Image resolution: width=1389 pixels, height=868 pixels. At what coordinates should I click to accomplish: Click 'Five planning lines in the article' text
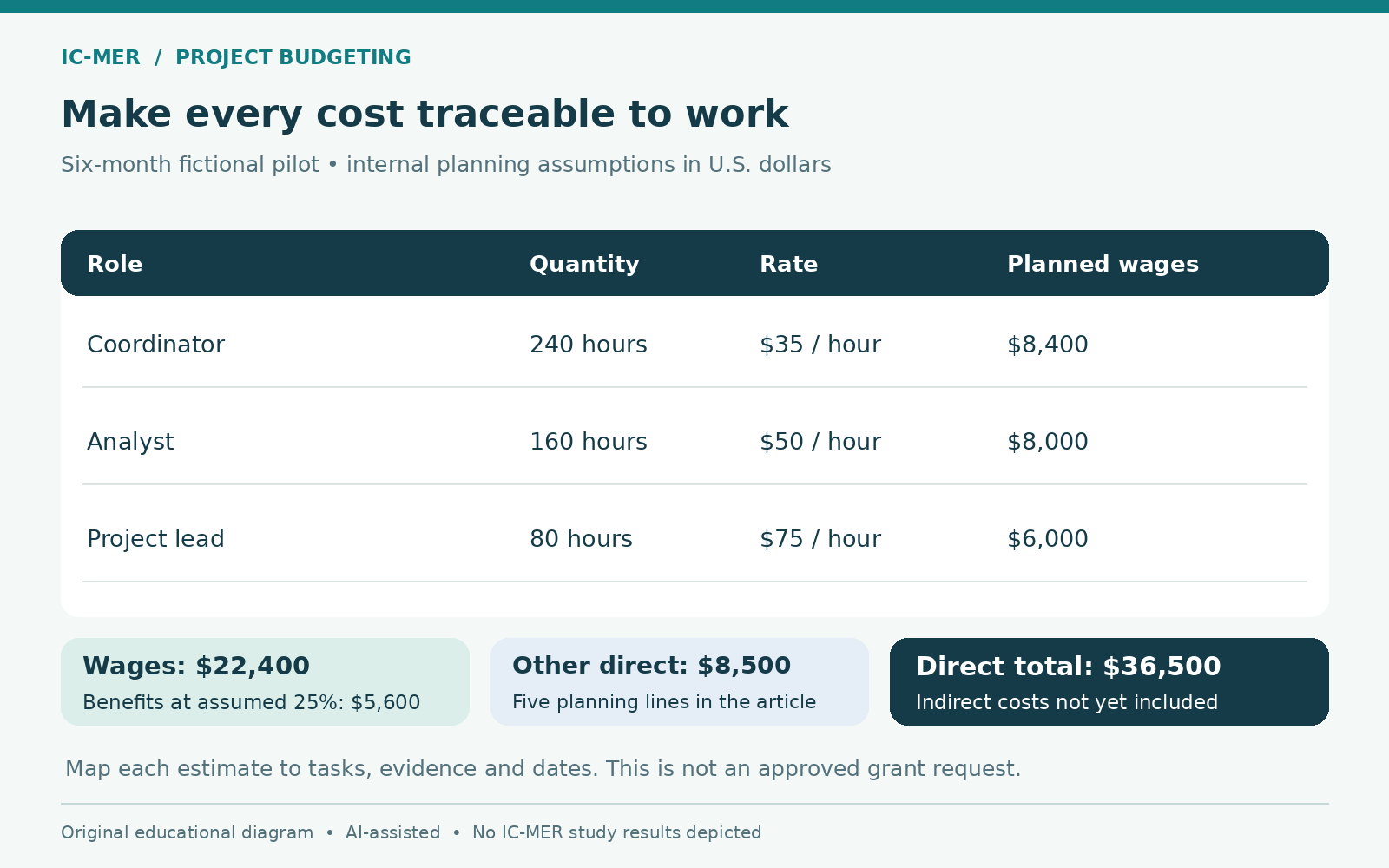664,701
